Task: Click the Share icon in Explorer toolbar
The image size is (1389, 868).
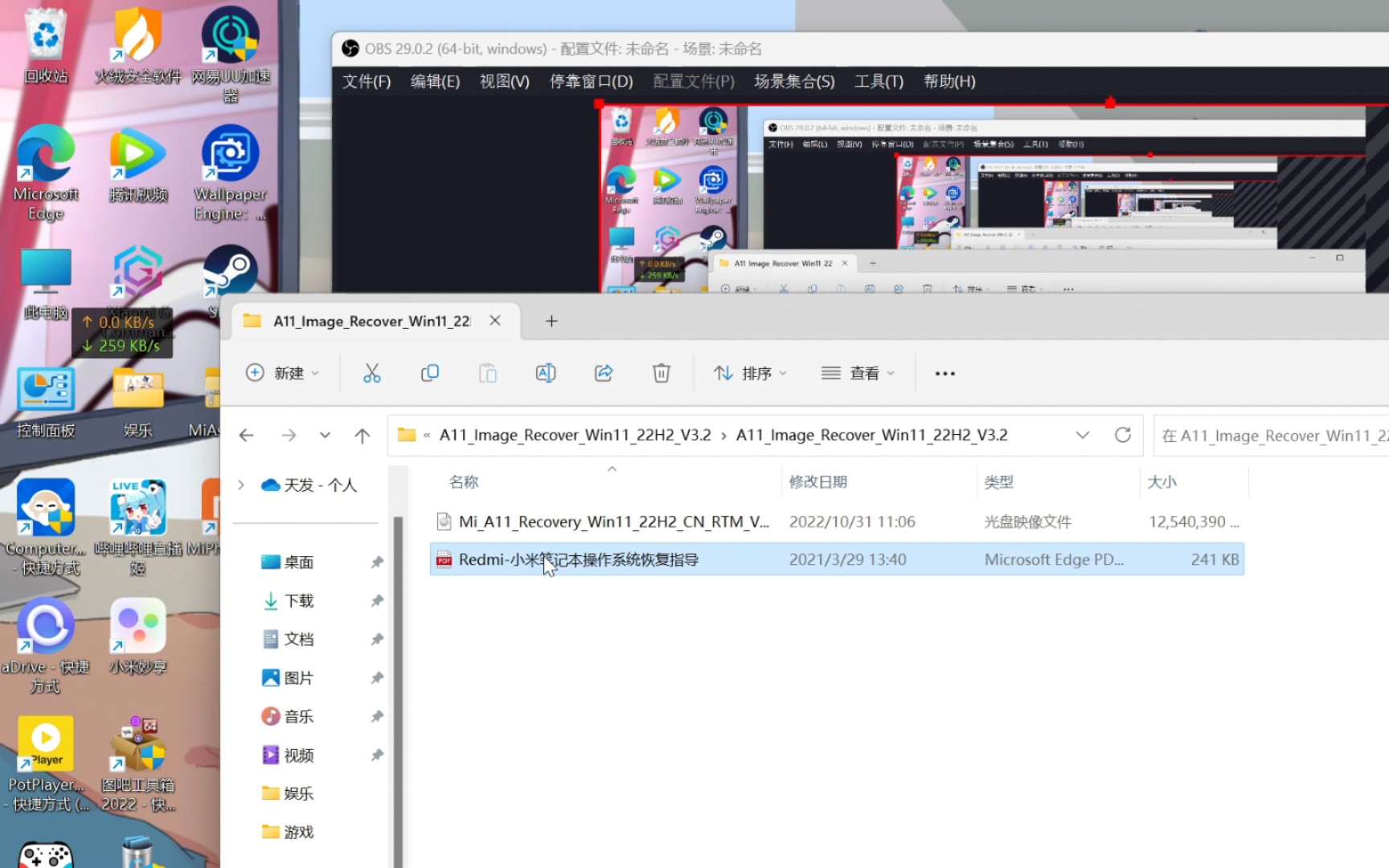Action: tap(604, 373)
